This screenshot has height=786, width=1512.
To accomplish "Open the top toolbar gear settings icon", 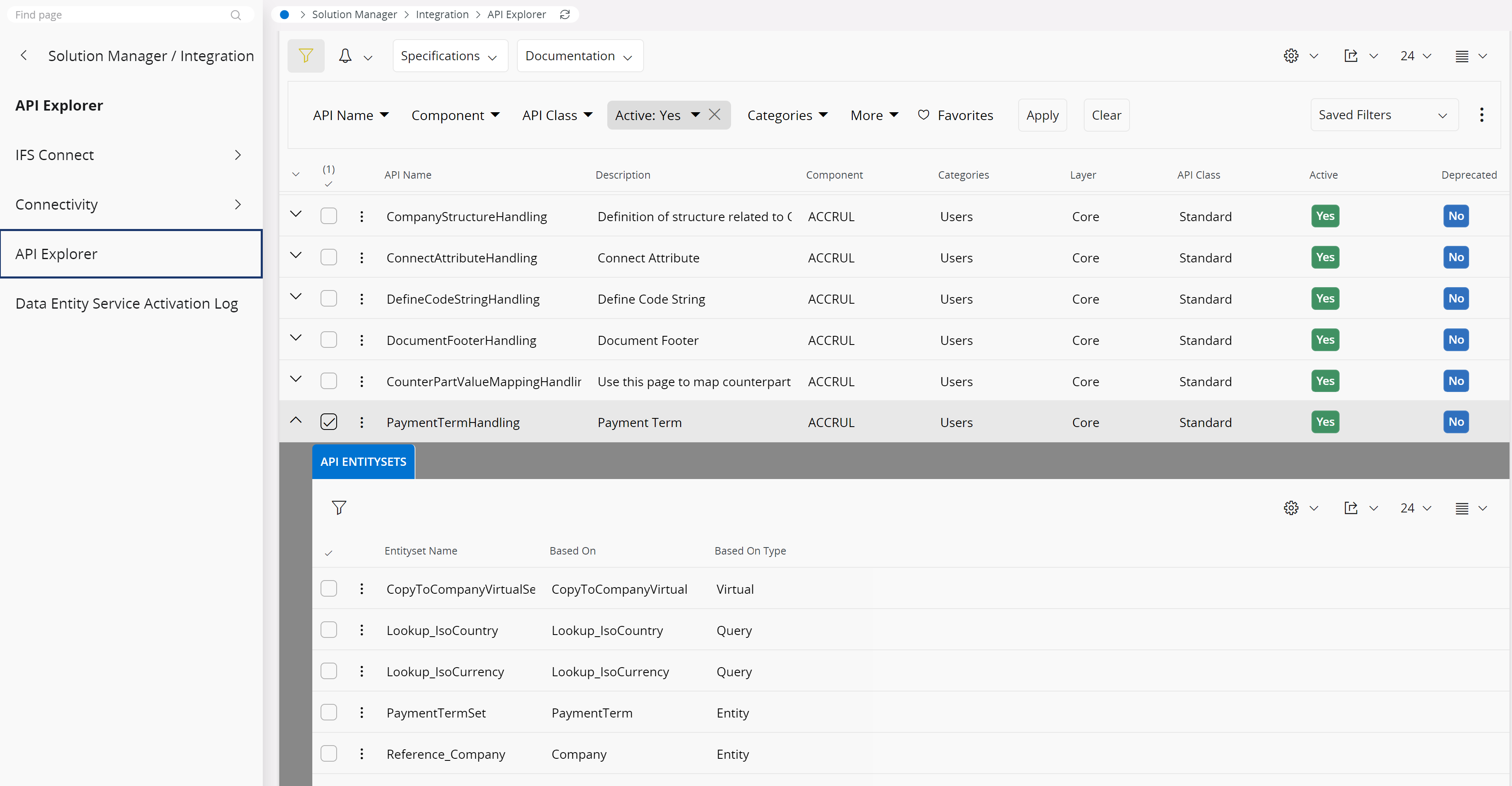I will coord(1291,56).
